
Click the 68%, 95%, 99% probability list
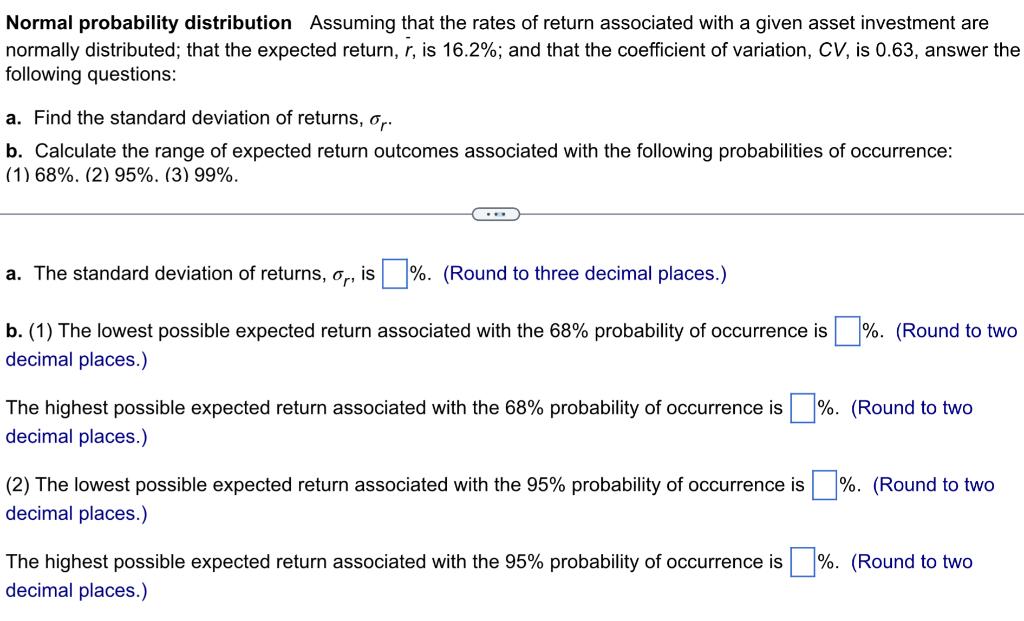pyautogui.click(x=120, y=177)
